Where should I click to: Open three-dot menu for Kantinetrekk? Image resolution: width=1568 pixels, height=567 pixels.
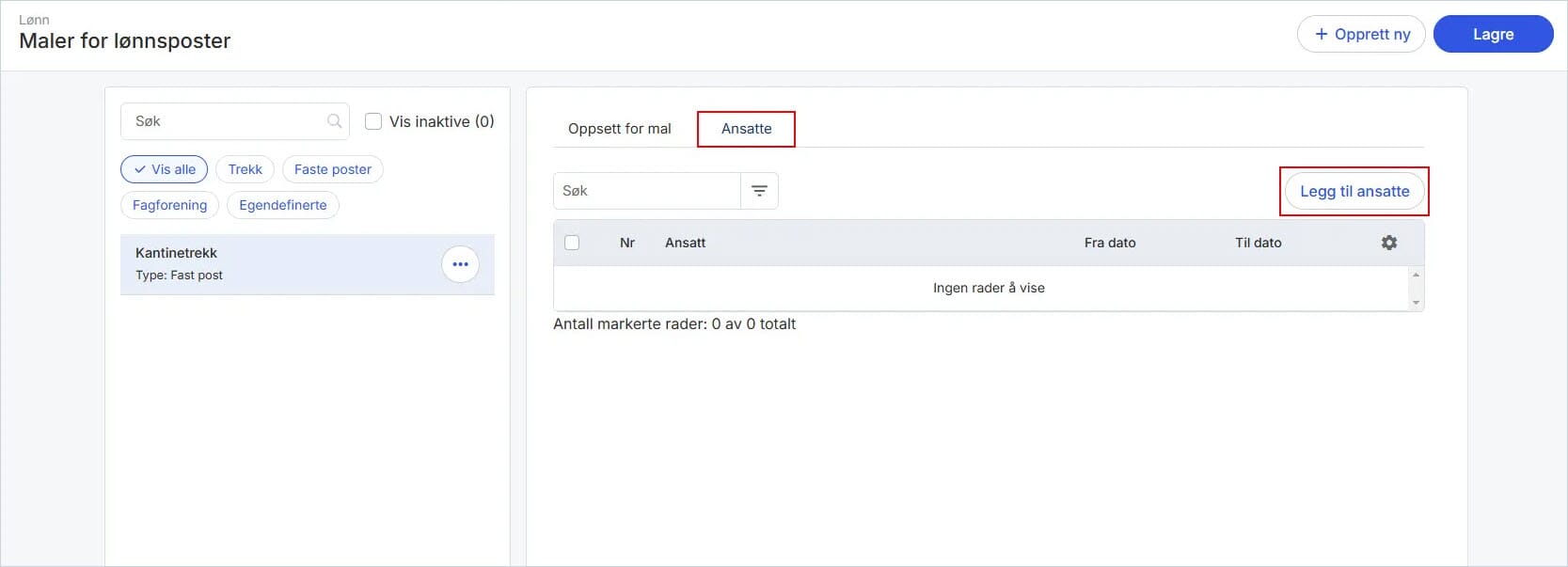460,264
